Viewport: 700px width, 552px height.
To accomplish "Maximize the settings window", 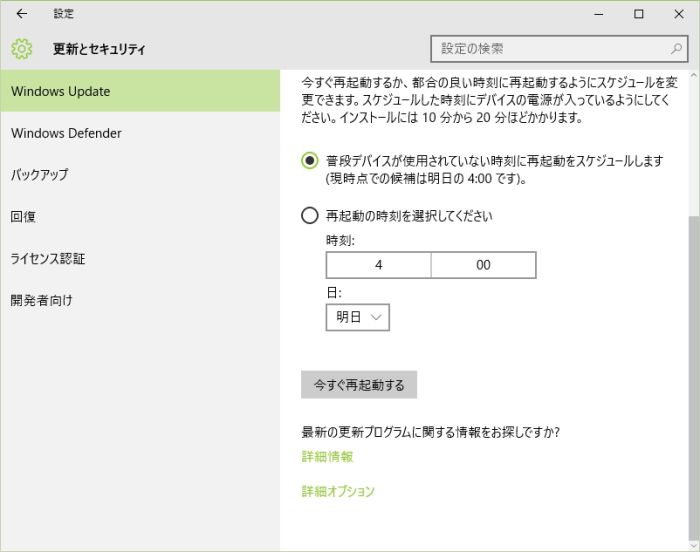I will (639, 14).
